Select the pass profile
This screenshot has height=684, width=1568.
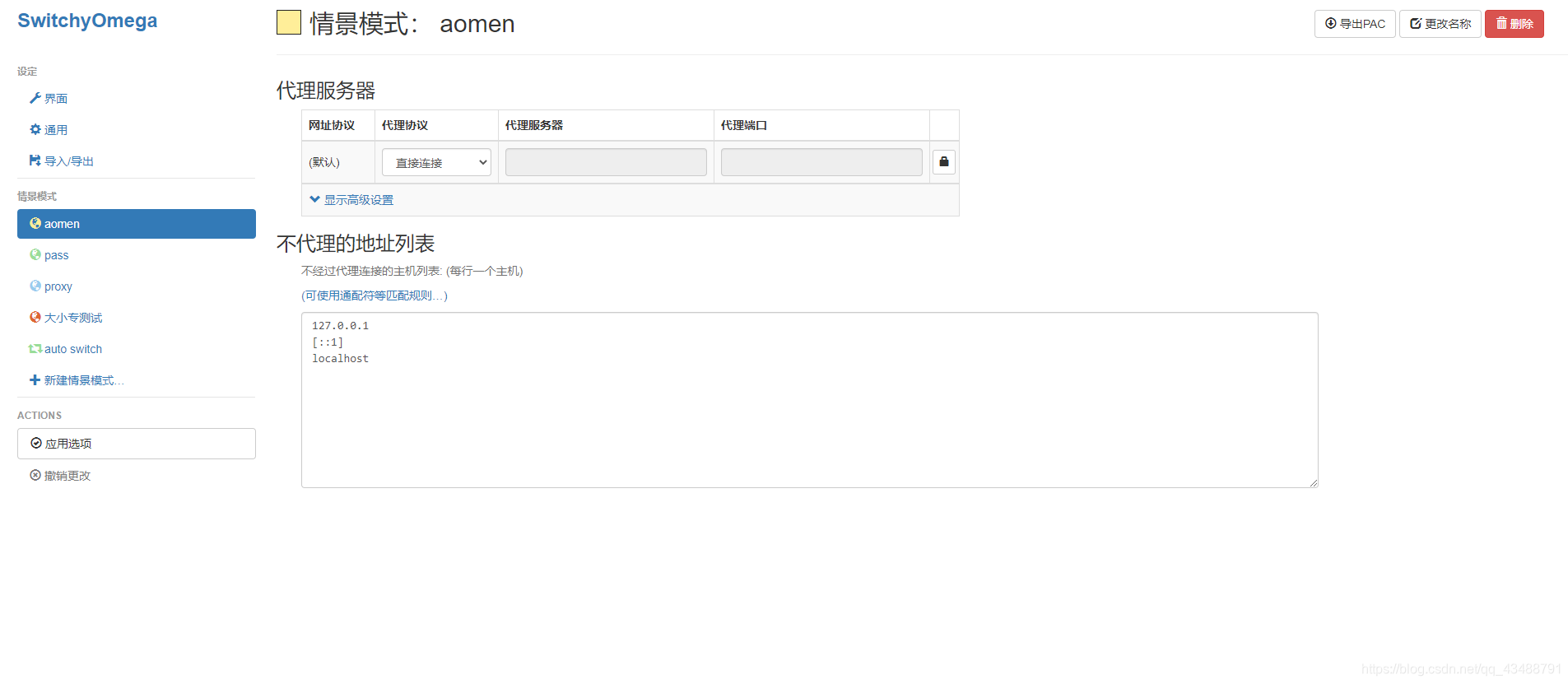pos(137,255)
